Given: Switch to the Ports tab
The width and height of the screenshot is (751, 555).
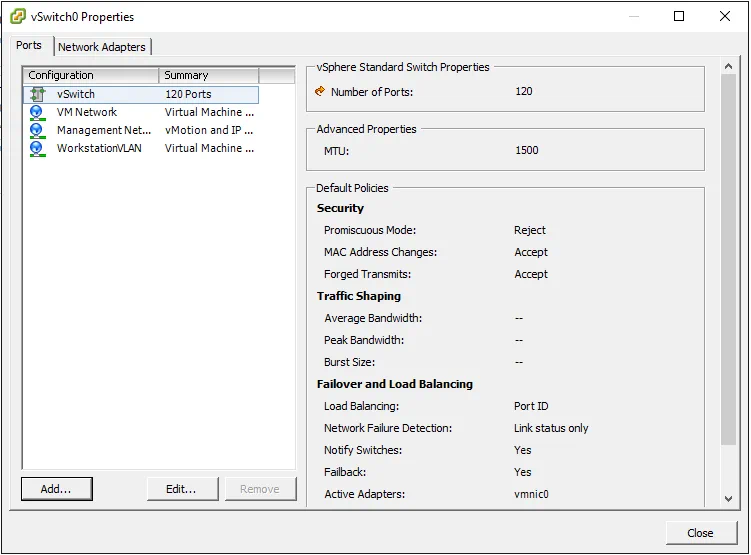Looking at the screenshot, I should tap(29, 46).
